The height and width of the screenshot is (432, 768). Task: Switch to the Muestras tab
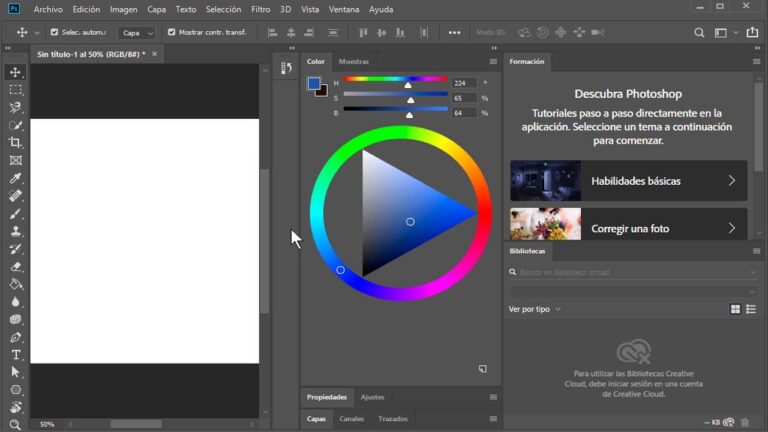click(353, 62)
